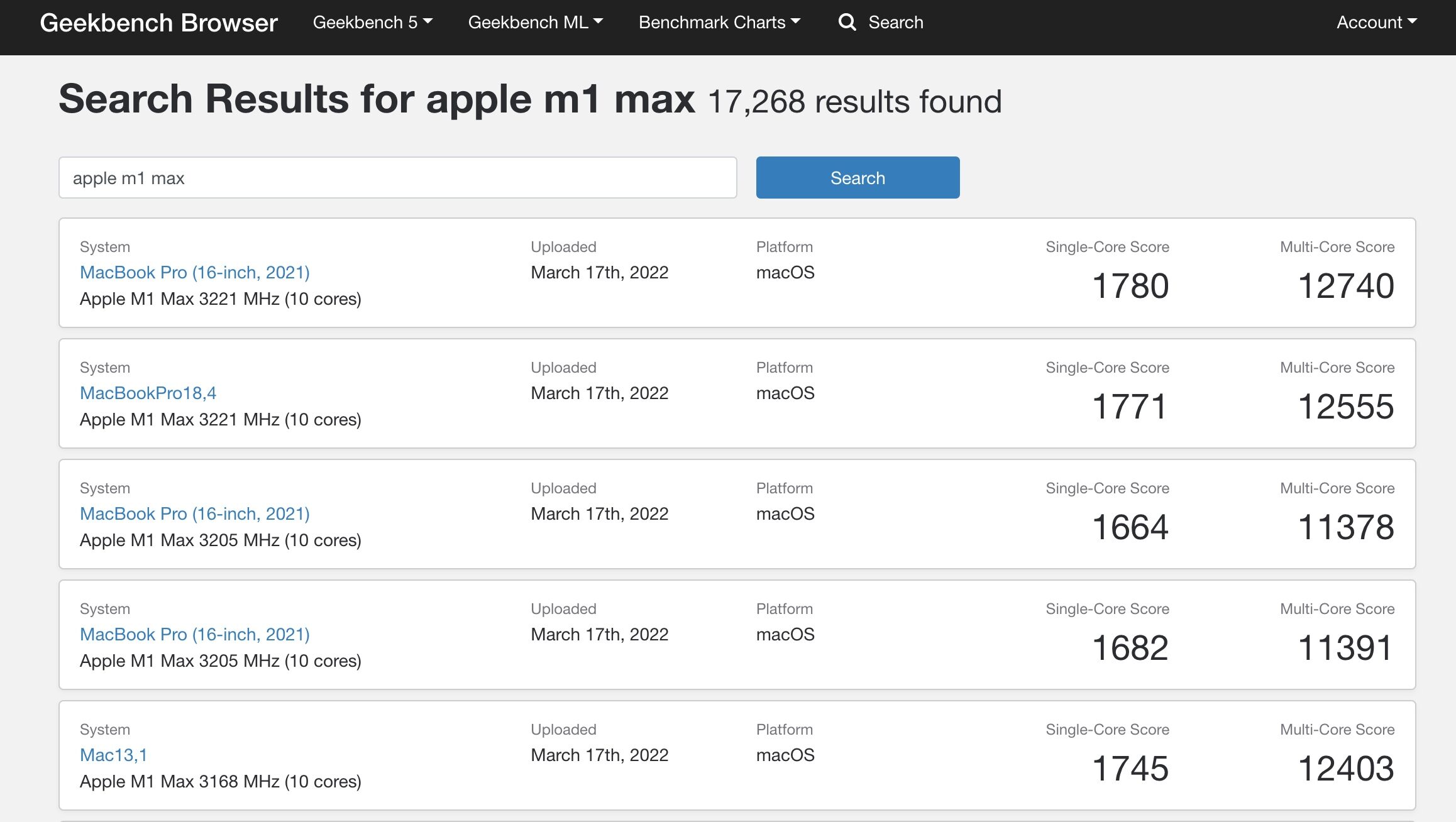Open the MacBook Pro result scoring 1682
The height and width of the screenshot is (822, 1456).
coord(195,634)
